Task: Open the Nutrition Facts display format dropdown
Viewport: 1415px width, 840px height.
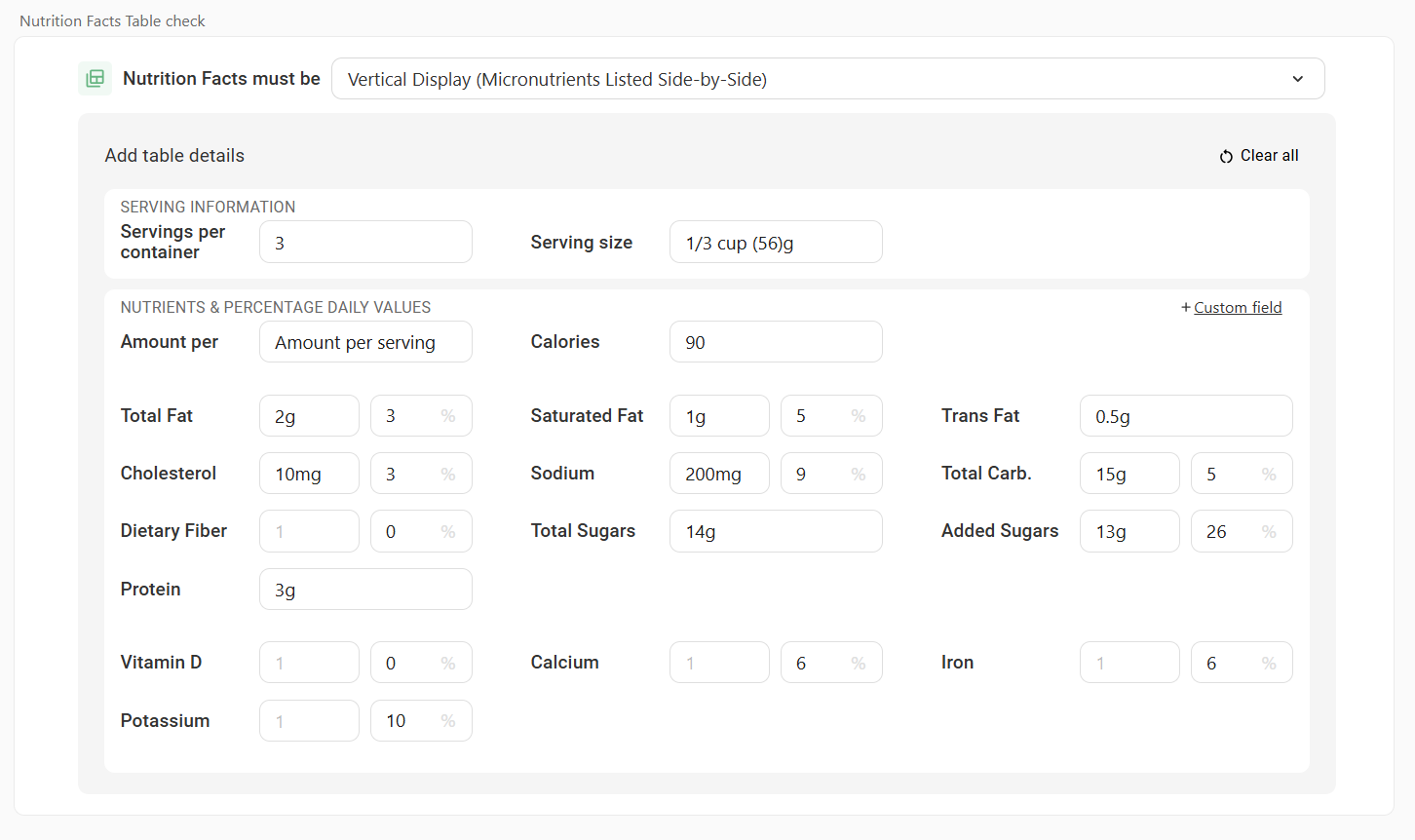Action: tap(826, 79)
